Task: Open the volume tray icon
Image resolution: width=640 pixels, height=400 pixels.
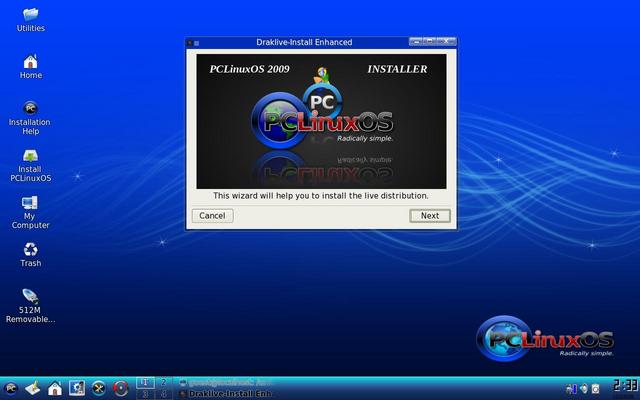Action: coord(584,389)
